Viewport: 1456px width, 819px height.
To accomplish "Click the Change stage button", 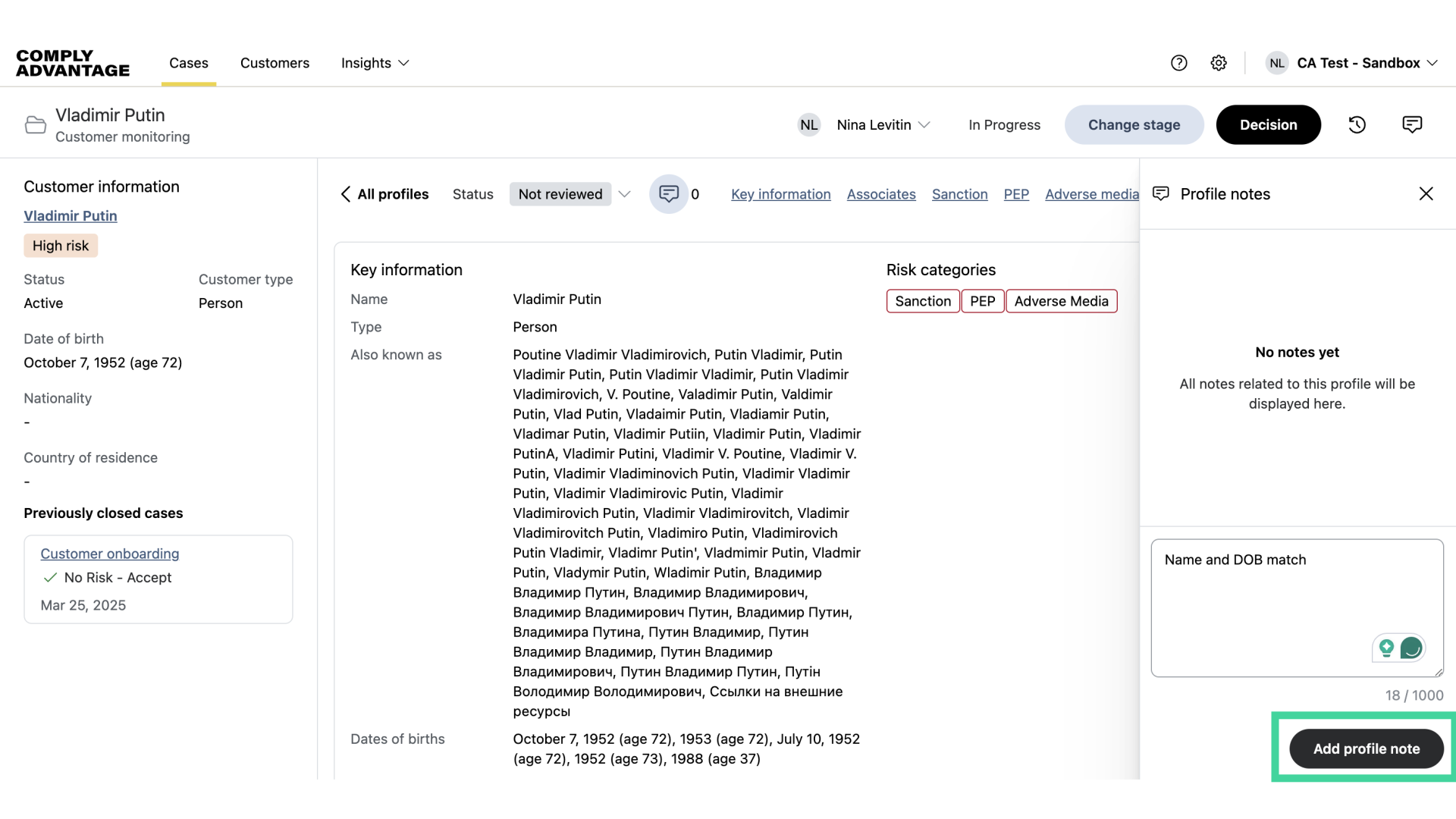I will pos(1134,124).
